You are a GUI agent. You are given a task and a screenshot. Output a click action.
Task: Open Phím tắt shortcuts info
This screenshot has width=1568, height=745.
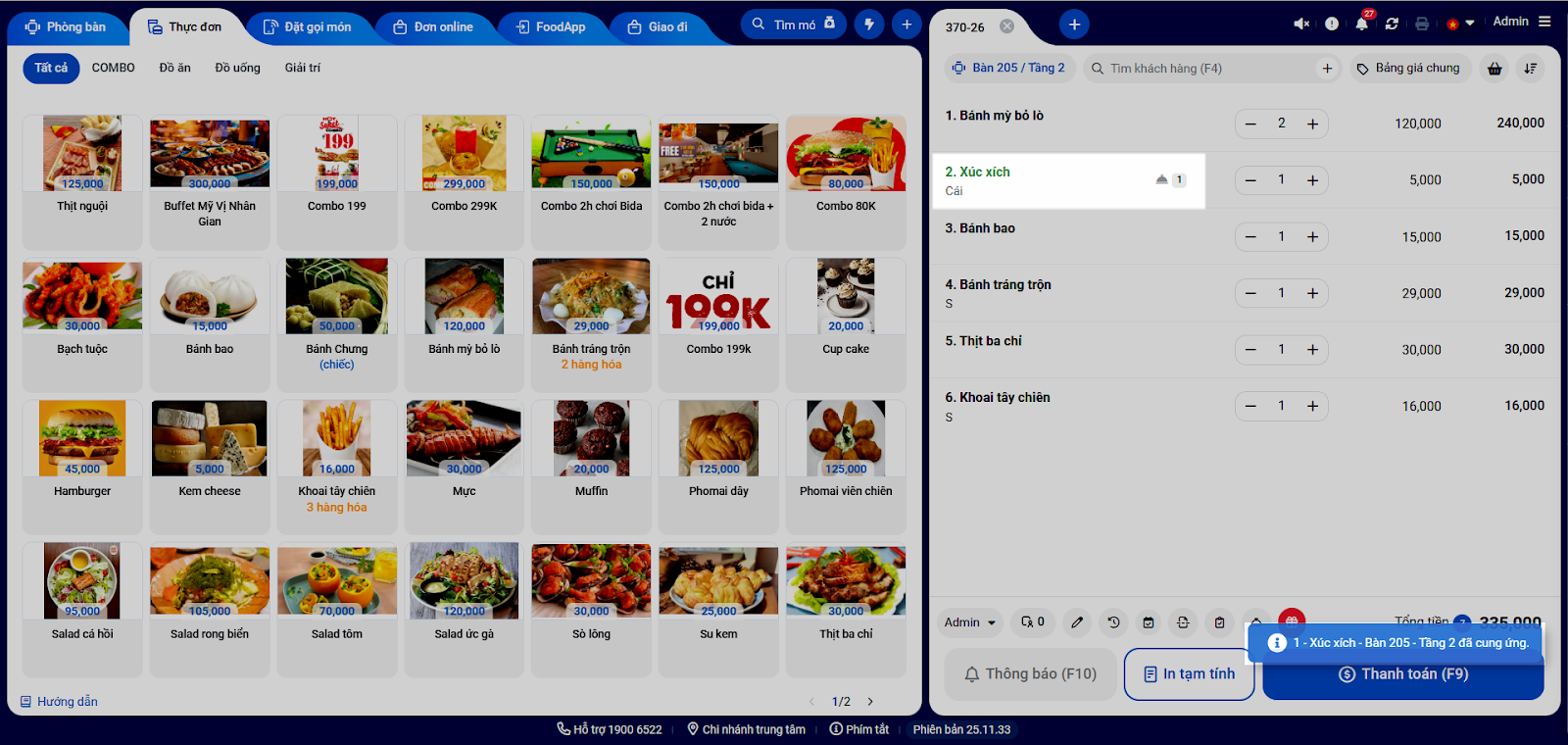(x=859, y=729)
